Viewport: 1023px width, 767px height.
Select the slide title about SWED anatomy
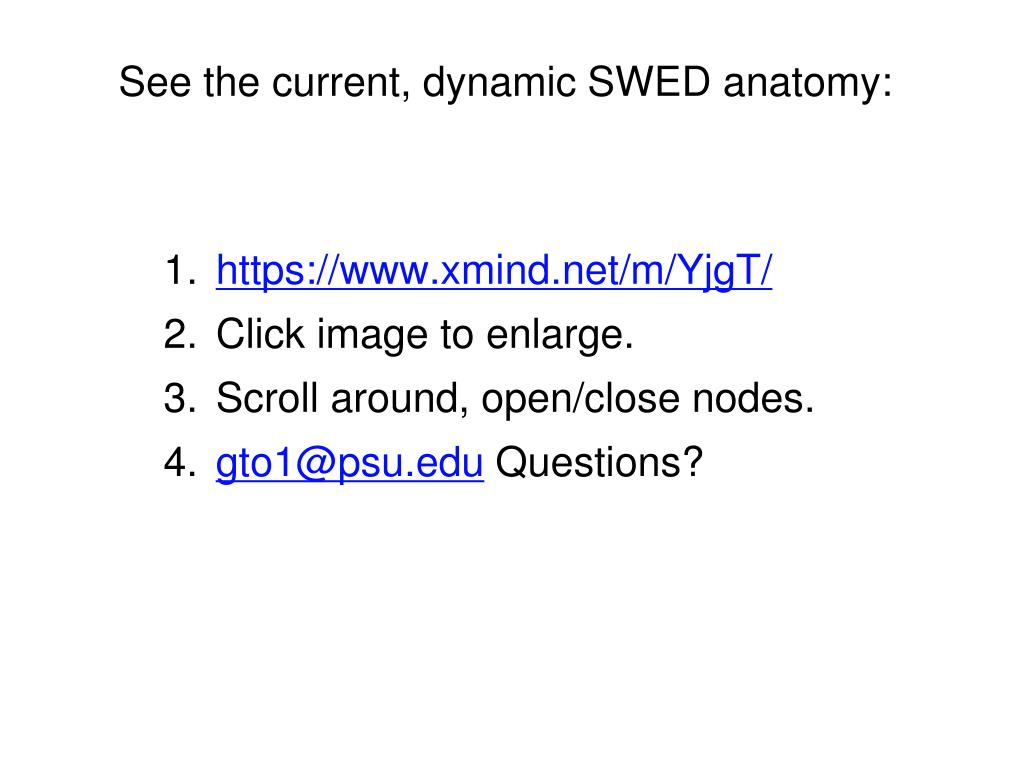(506, 83)
